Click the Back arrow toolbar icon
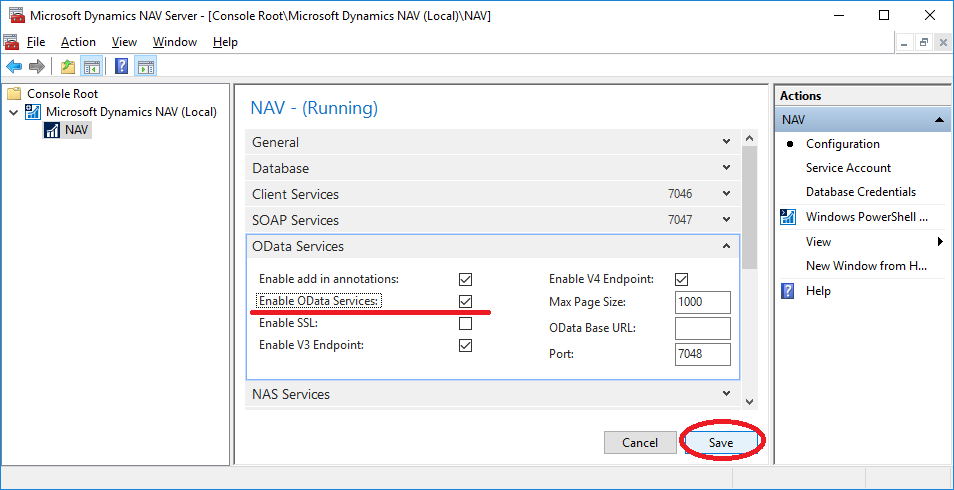The width and height of the screenshot is (954, 490). click(13, 66)
